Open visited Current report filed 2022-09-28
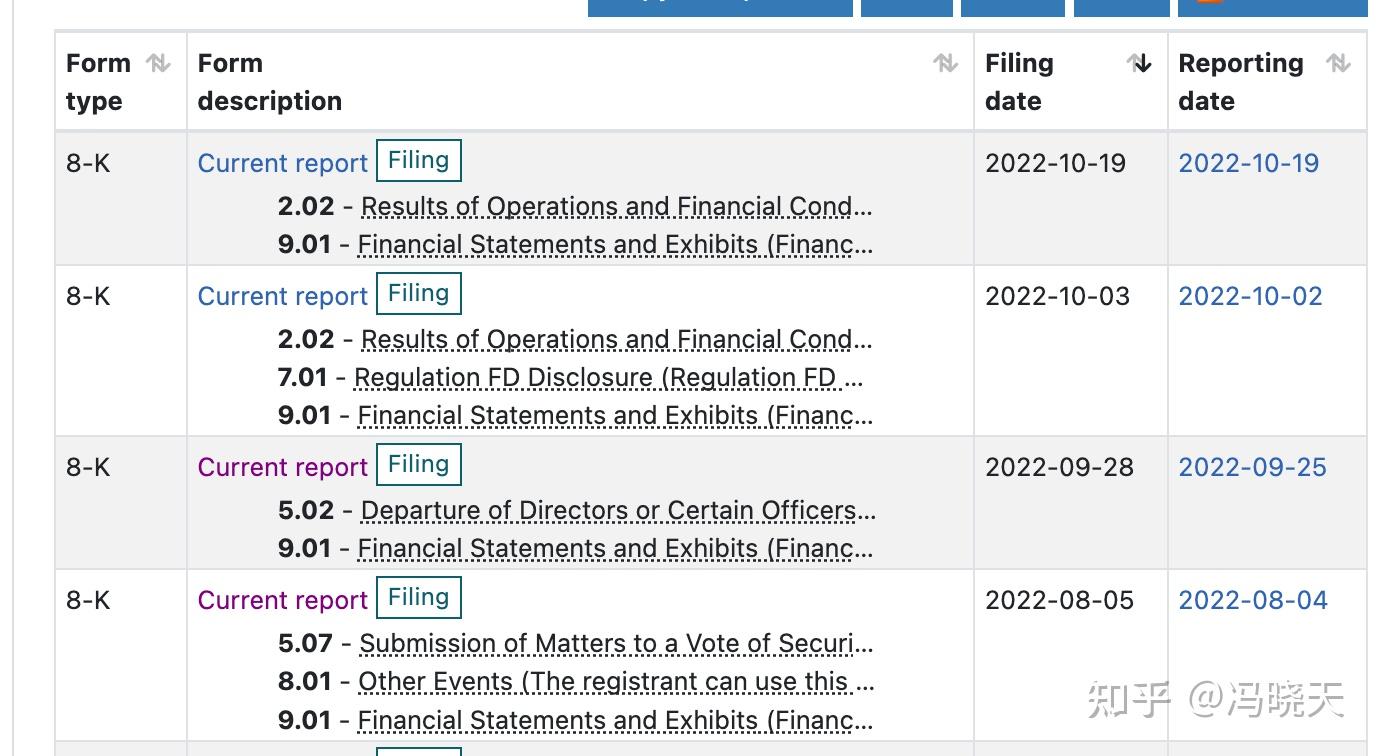 point(283,468)
